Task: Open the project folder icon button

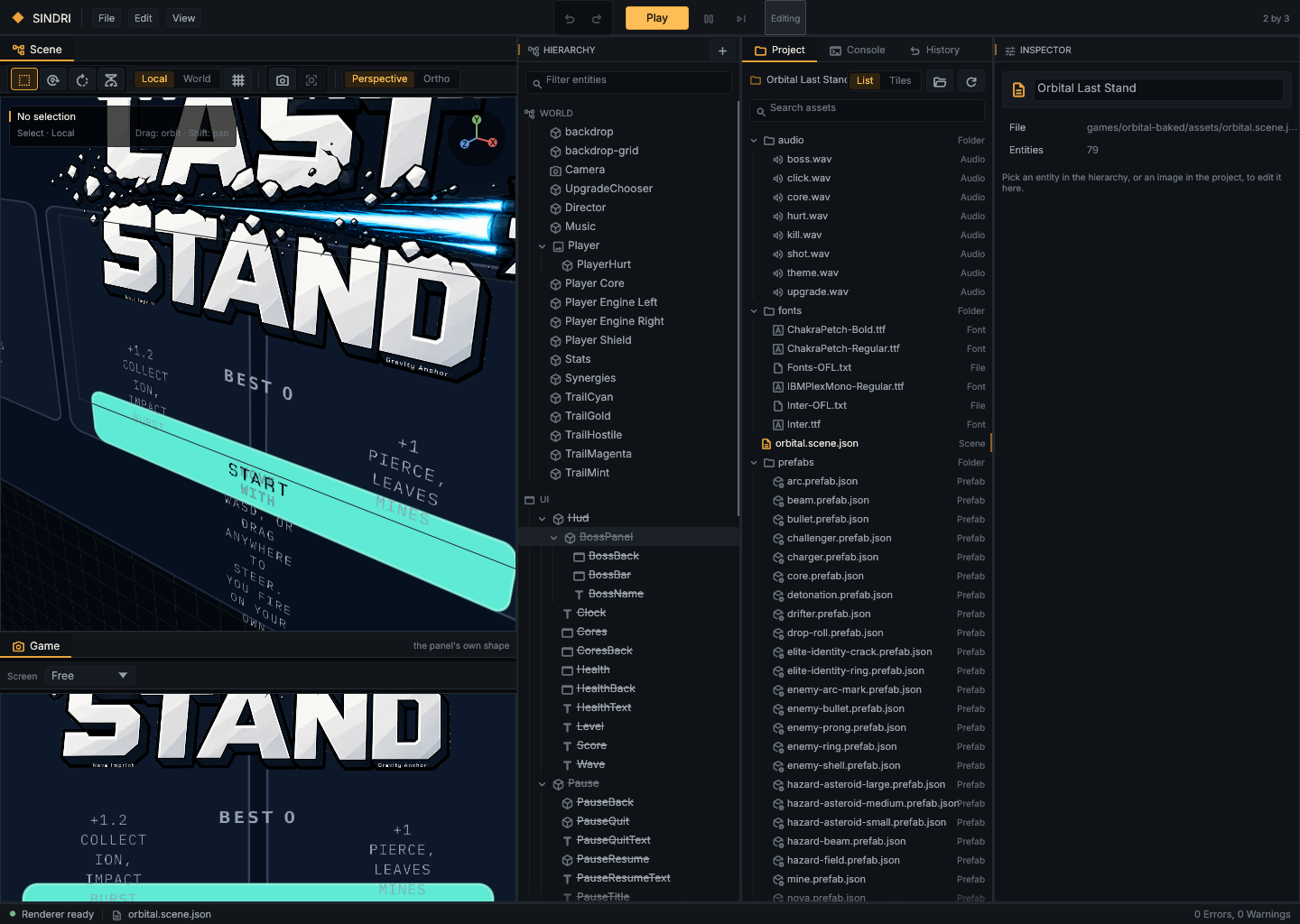Action: (940, 81)
